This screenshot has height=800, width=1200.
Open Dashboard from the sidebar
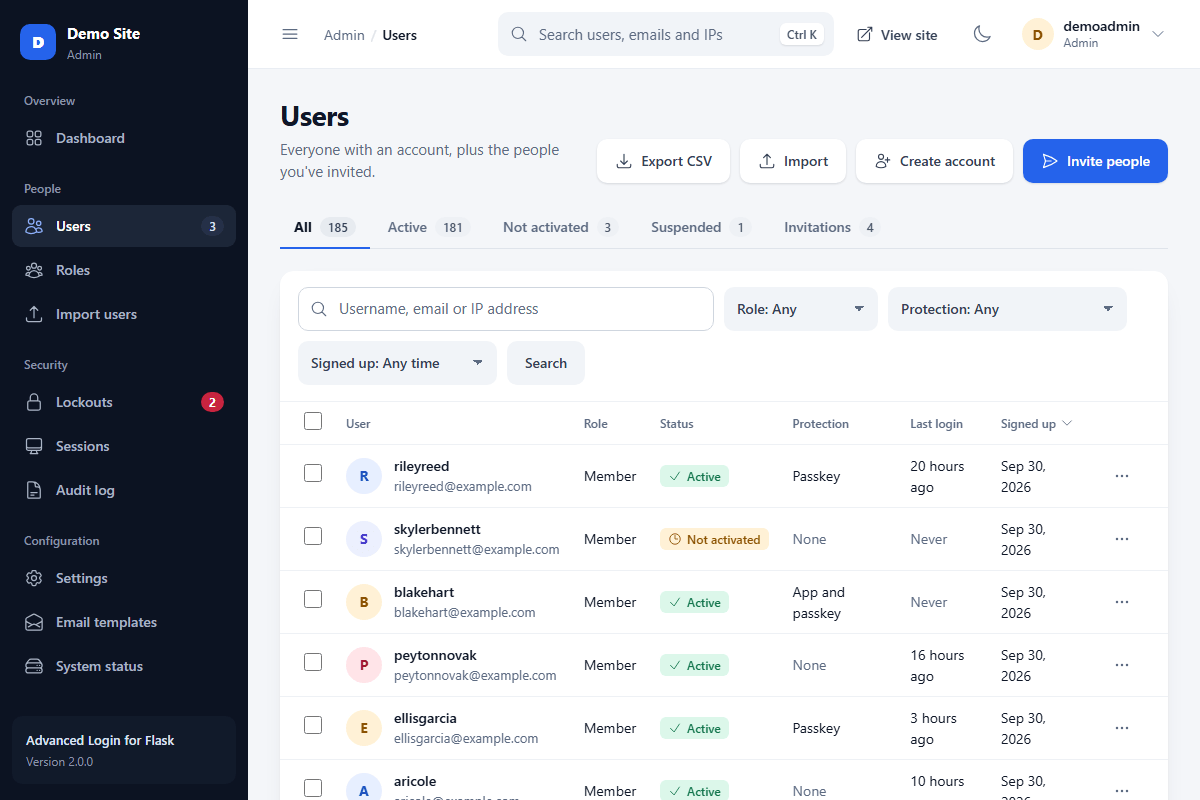(124, 138)
